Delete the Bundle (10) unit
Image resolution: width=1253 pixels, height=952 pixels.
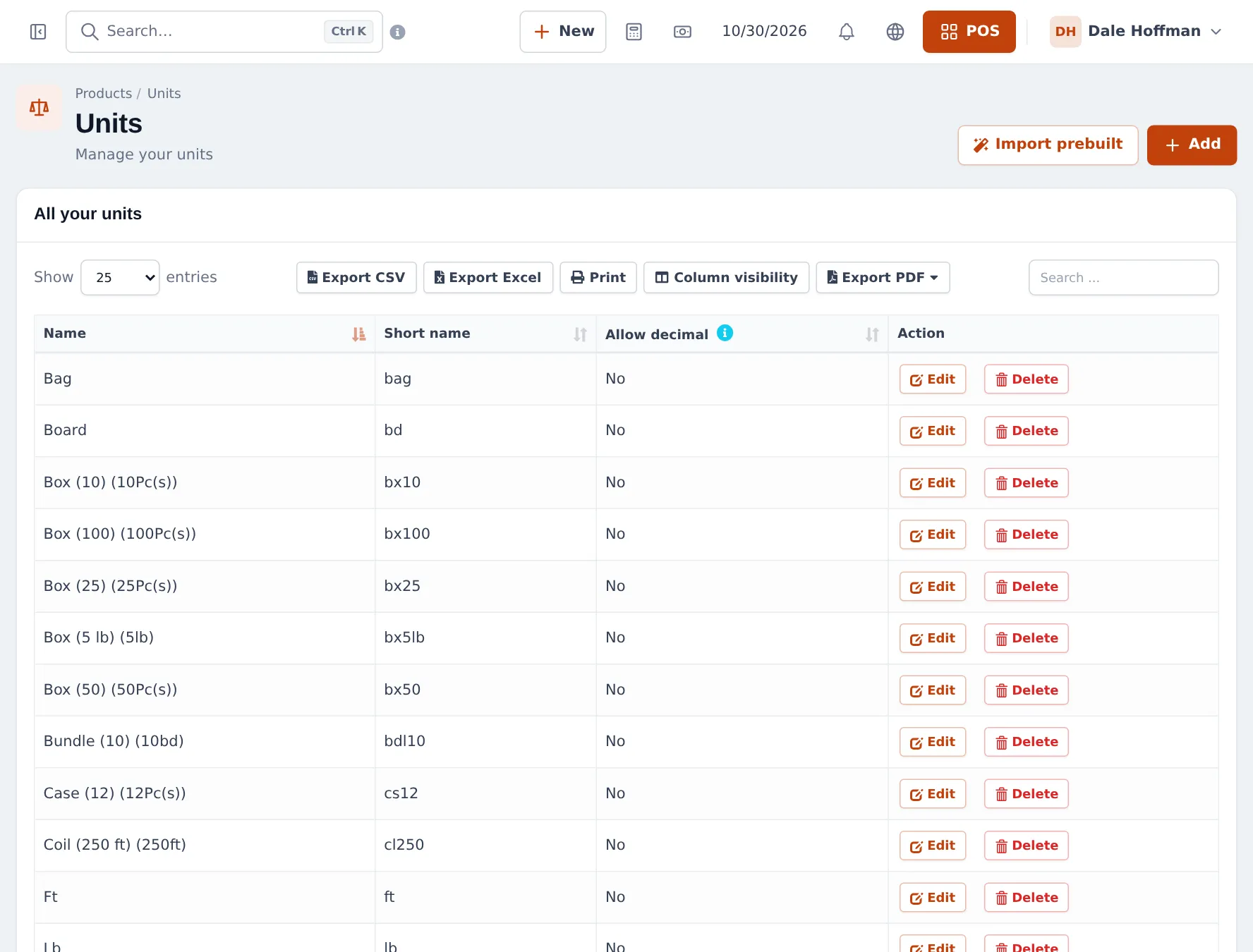click(x=1026, y=742)
